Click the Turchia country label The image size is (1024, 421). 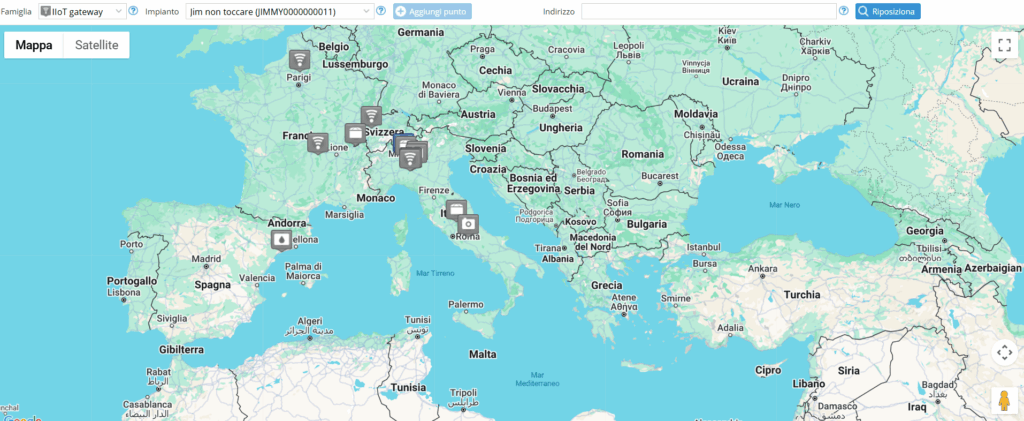pyautogui.click(x=802, y=294)
